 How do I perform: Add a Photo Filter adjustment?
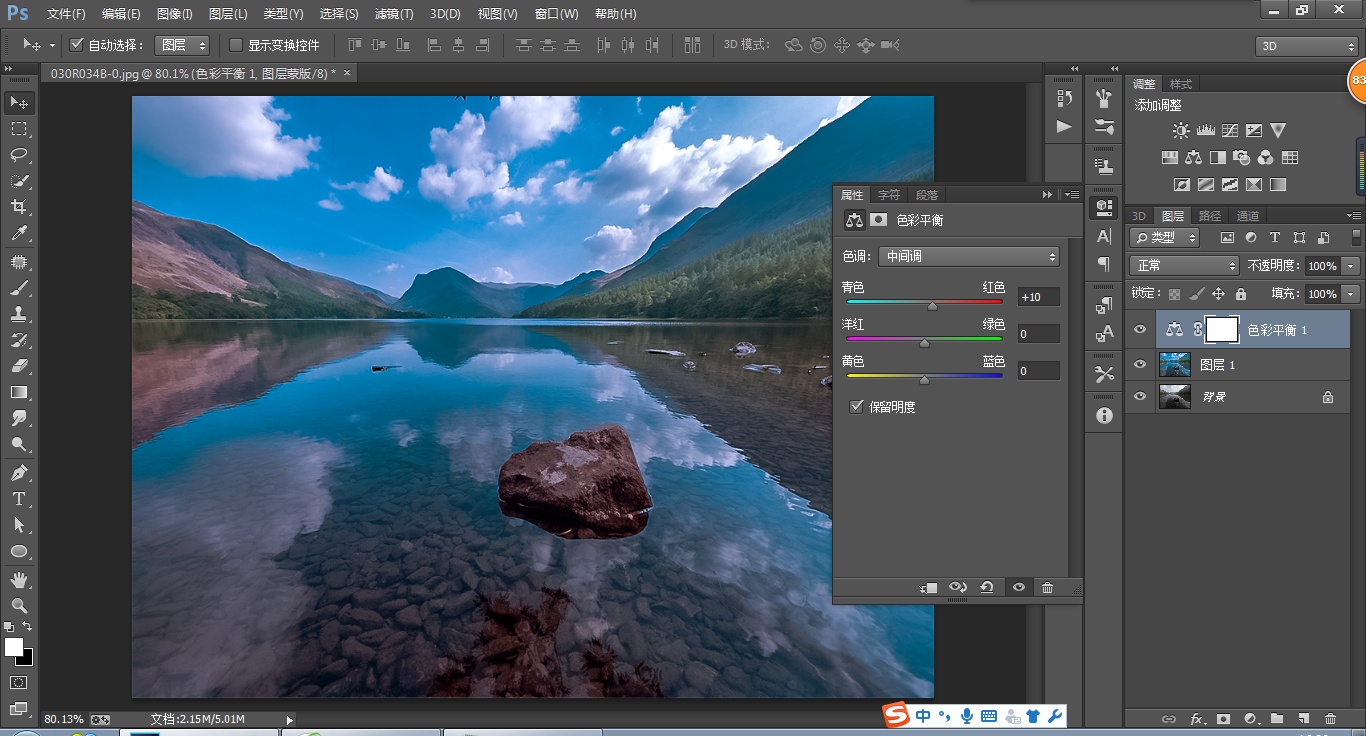pos(1242,158)
